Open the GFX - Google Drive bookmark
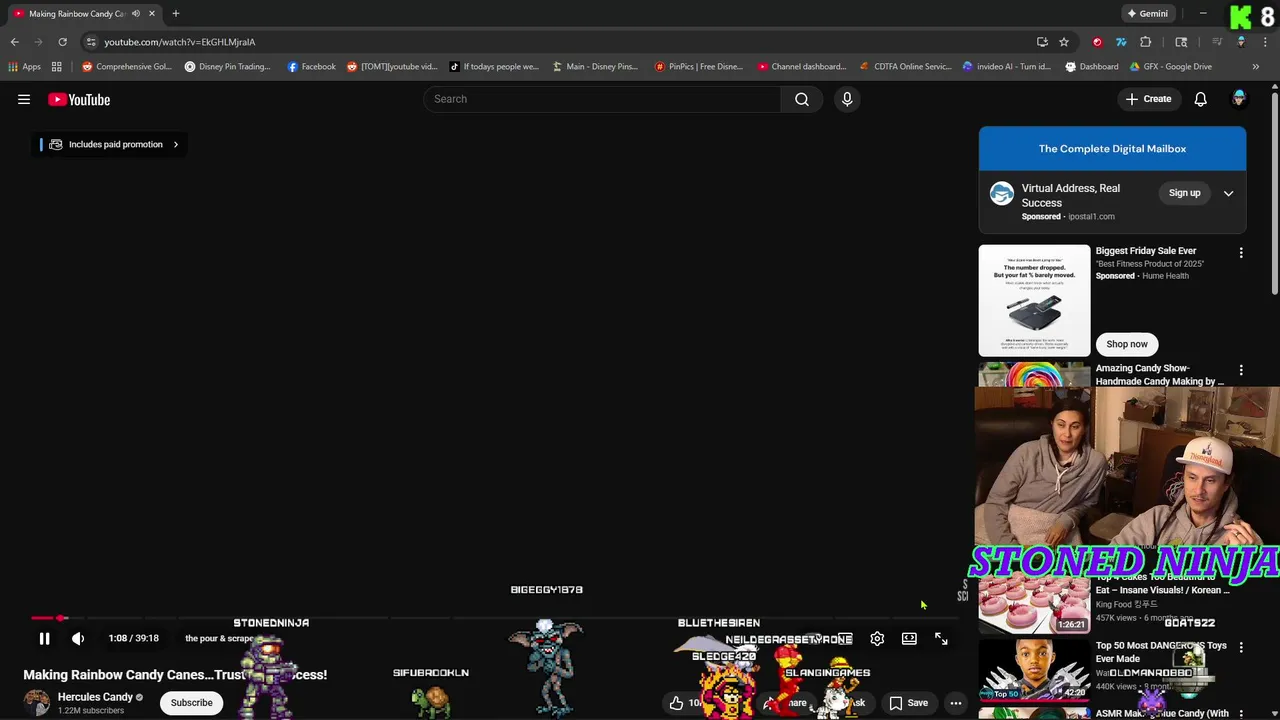The image size is (1280, 720). [1171, 67]
